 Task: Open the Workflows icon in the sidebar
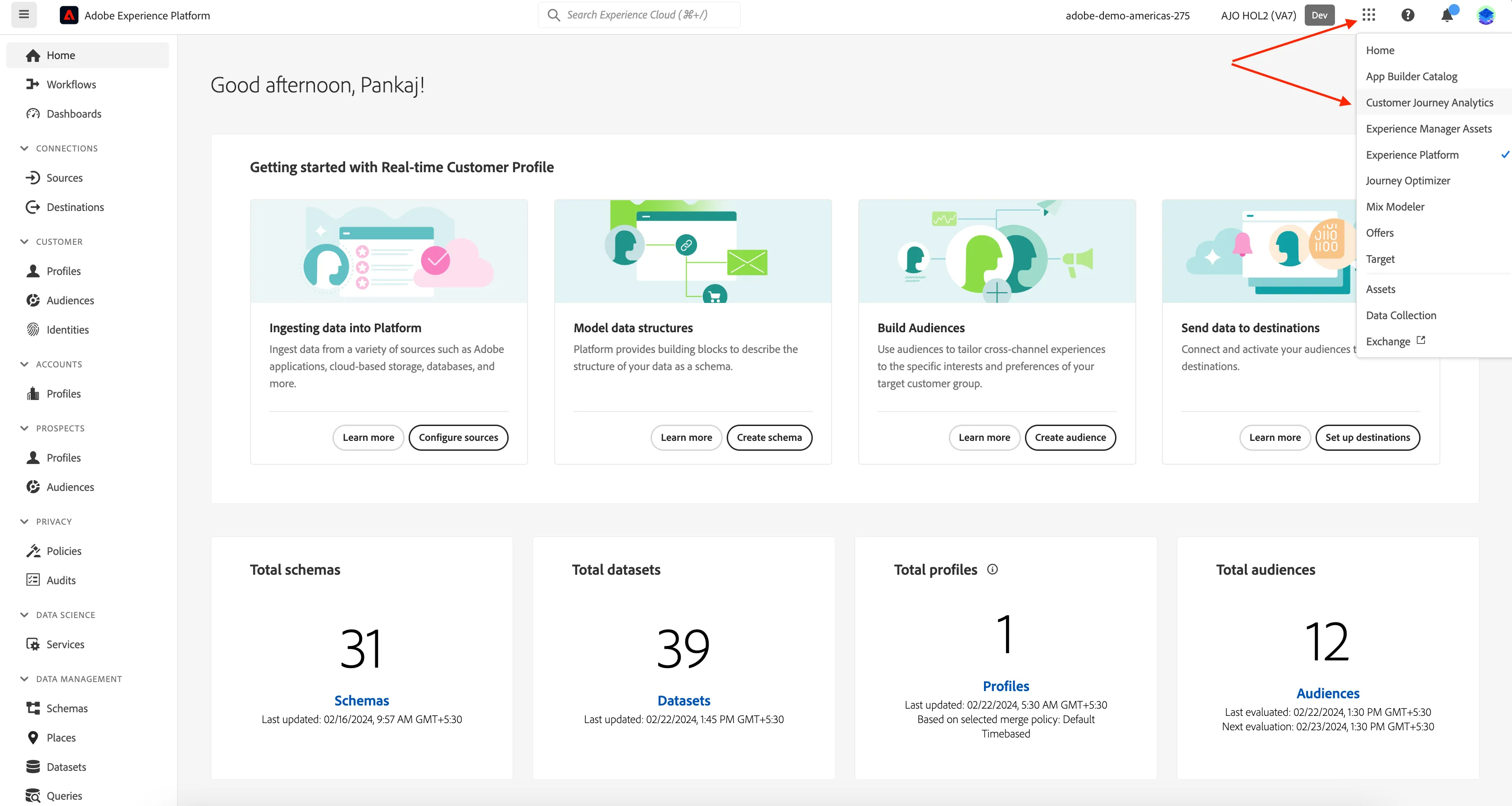(x=32, y=85)
